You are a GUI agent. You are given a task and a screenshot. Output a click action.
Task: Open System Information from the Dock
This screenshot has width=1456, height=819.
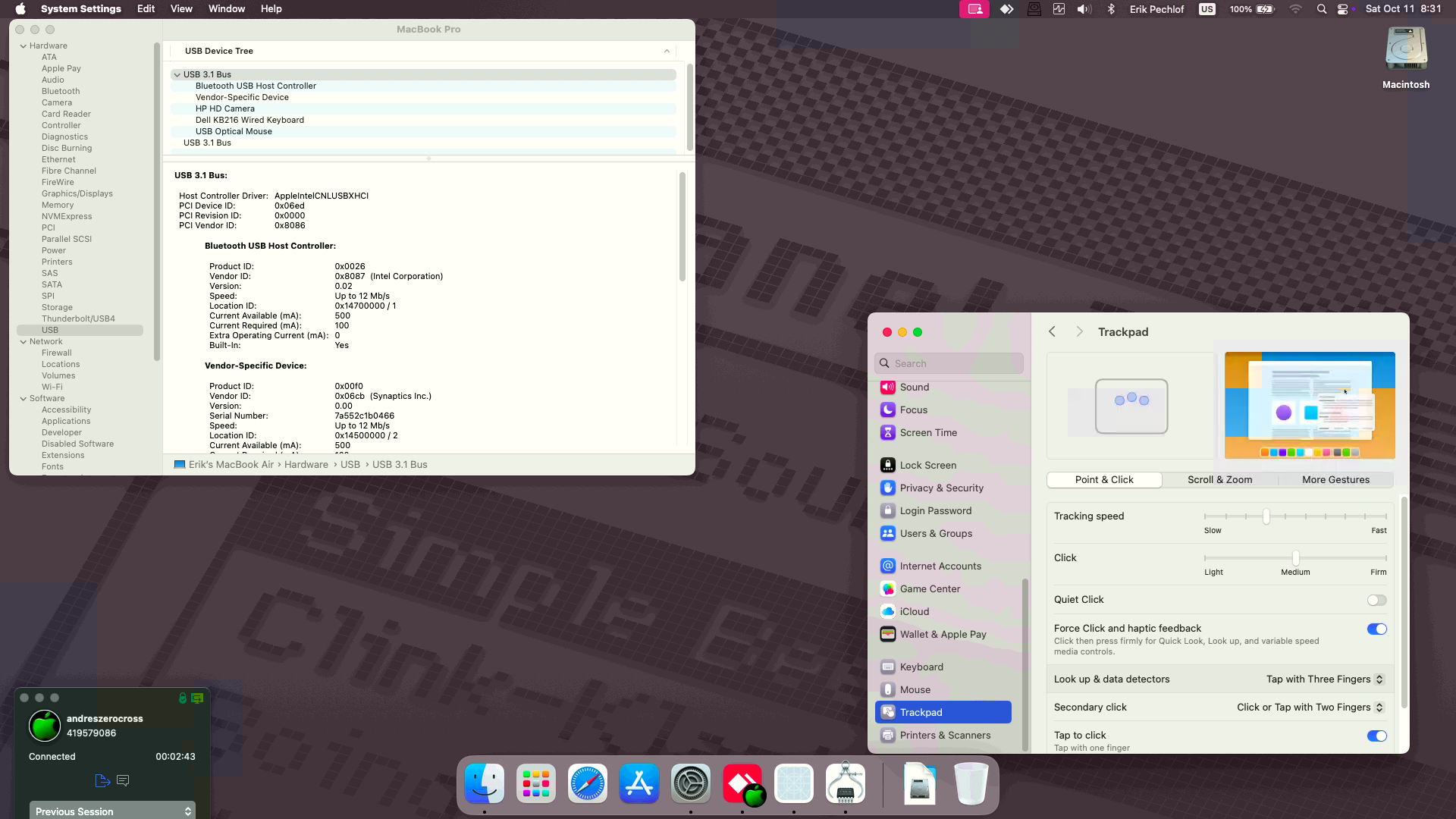(x=846, y=783)
